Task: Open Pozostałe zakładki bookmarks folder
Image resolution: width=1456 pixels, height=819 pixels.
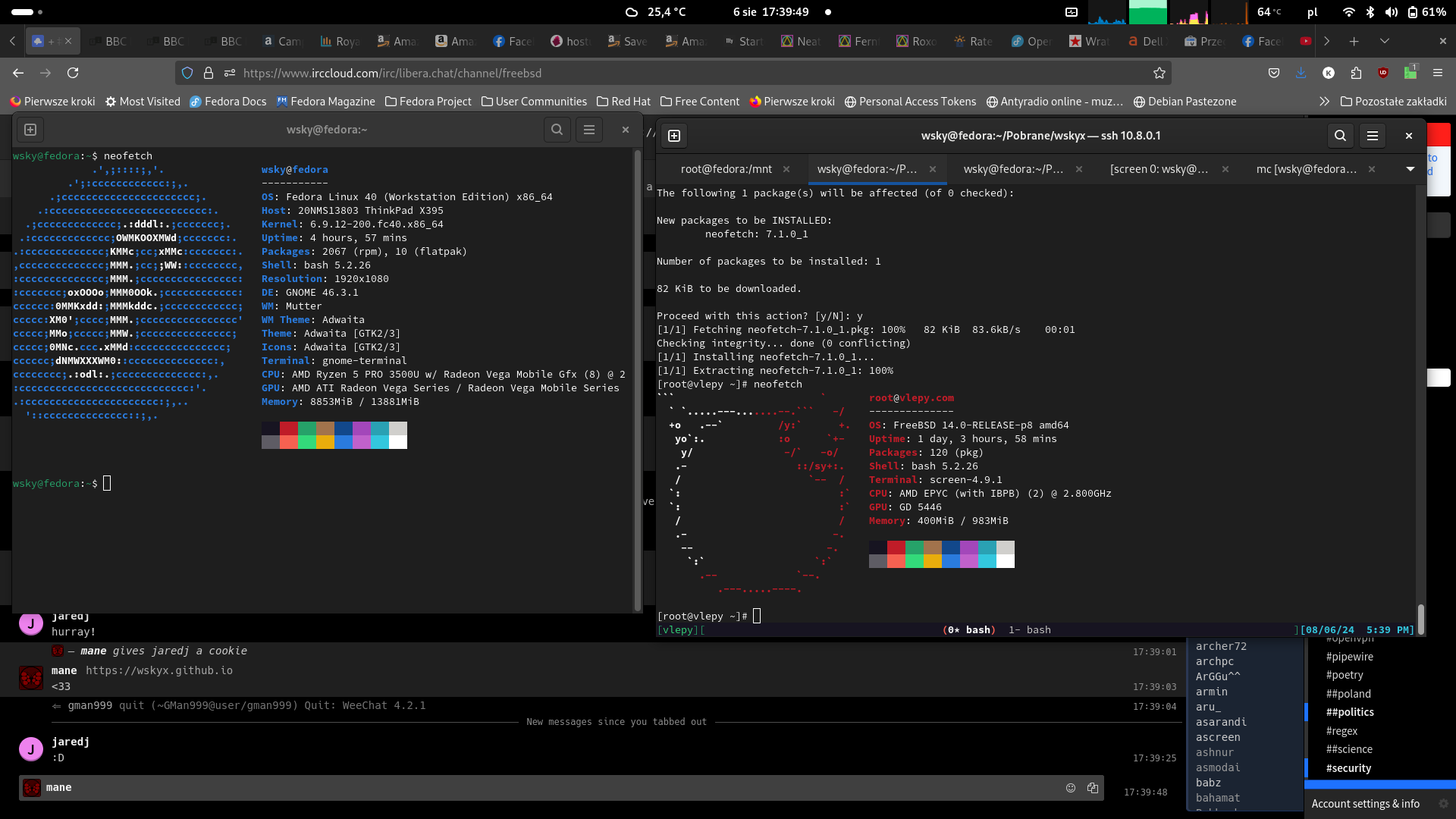Action: tap(1393, 102)
